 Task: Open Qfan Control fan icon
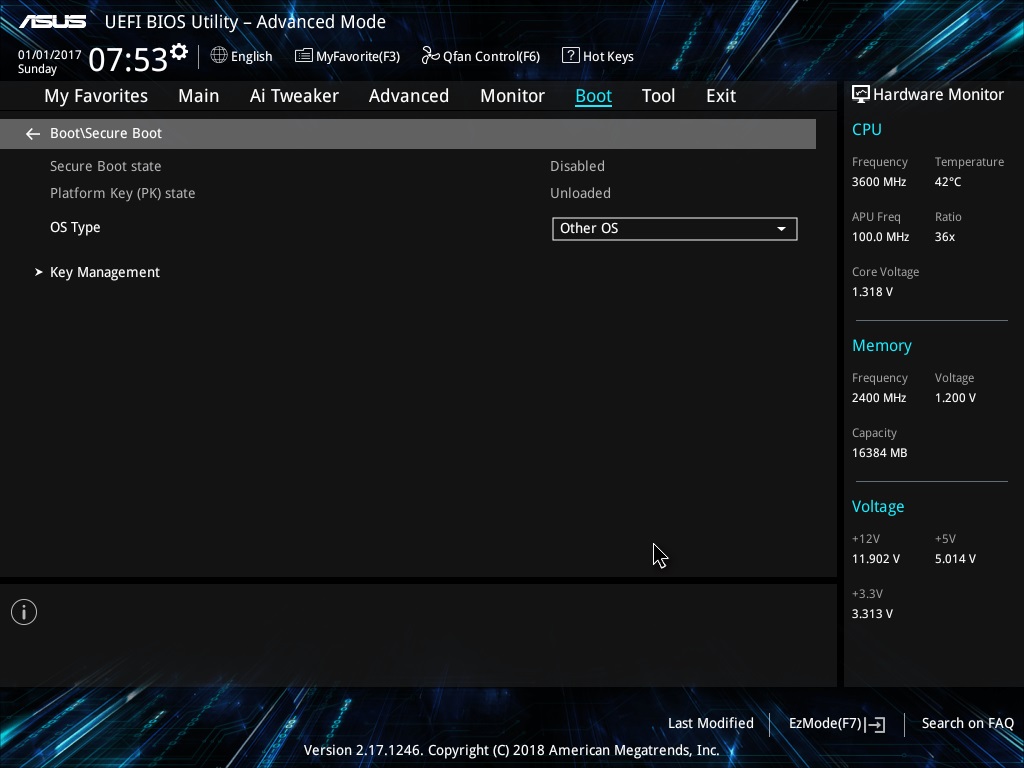pos(430,56)
